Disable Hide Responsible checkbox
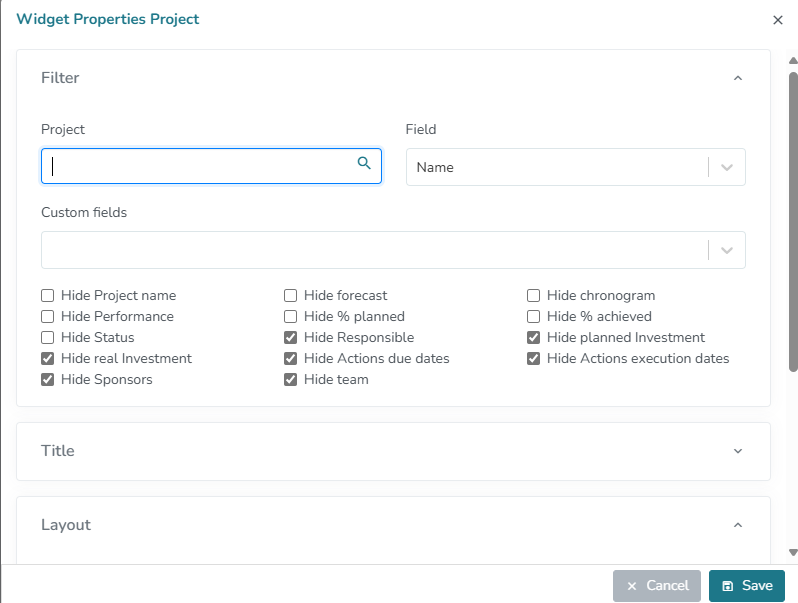 coord(291,338)
